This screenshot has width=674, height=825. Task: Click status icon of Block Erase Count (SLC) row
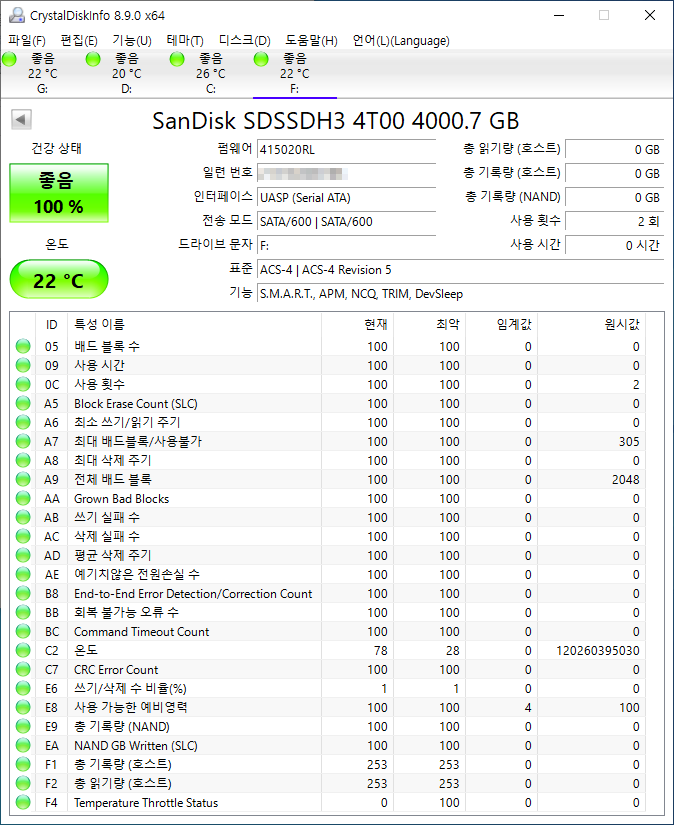tap(23, 403)
